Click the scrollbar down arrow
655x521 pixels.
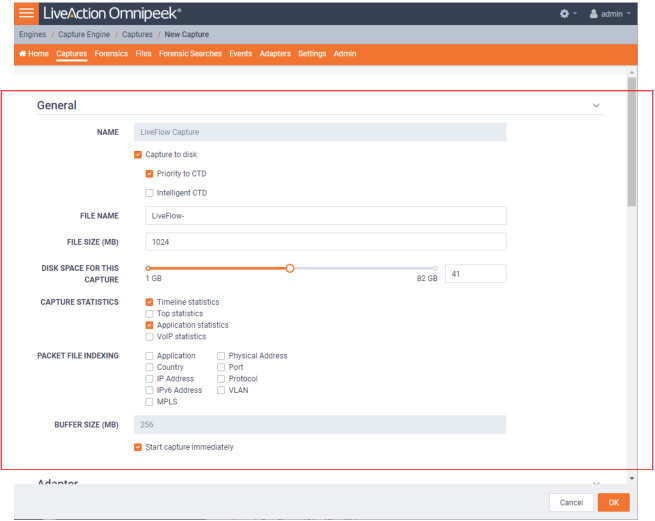pos(632,478)
